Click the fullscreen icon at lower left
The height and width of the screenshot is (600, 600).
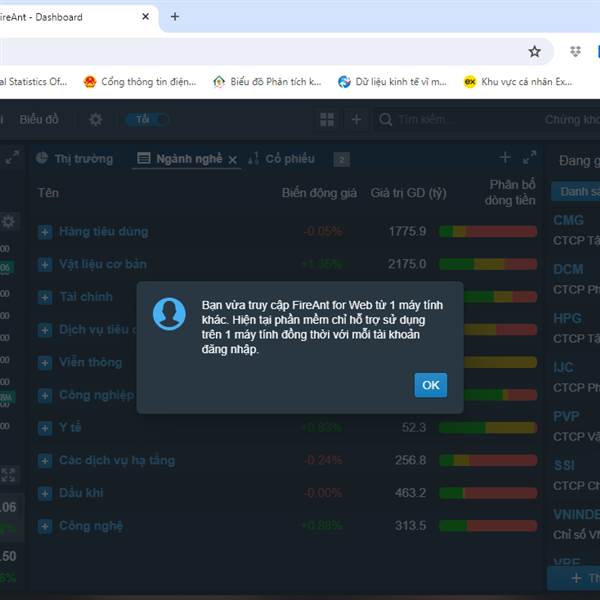click(8, 475)
